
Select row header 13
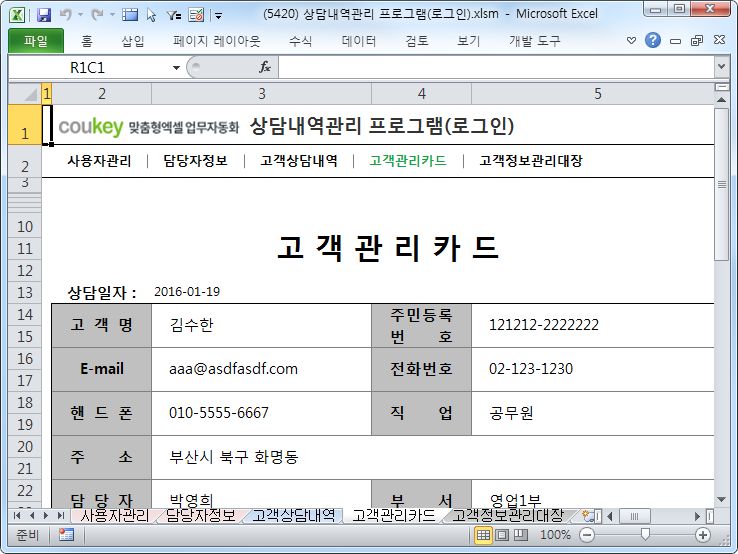[25, 293]
